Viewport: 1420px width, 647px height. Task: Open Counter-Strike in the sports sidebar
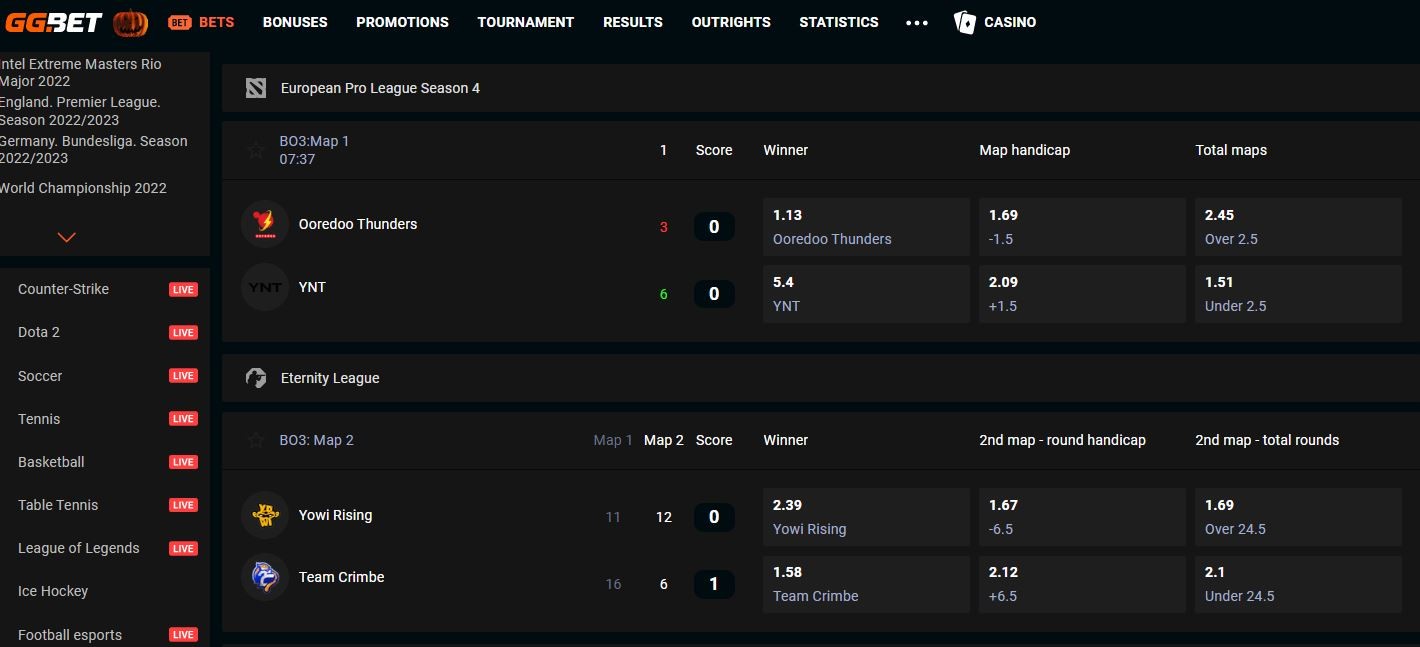(x=63, y=289)
